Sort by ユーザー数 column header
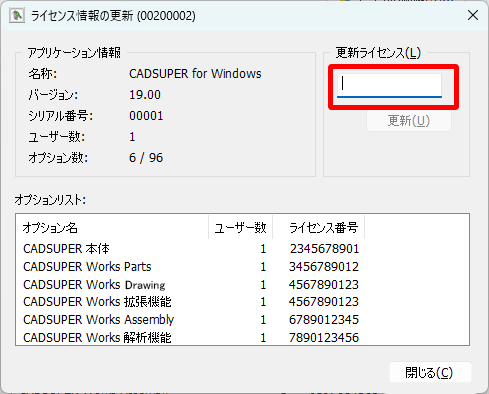Screen dimensions: 489x394 [240, 228]
